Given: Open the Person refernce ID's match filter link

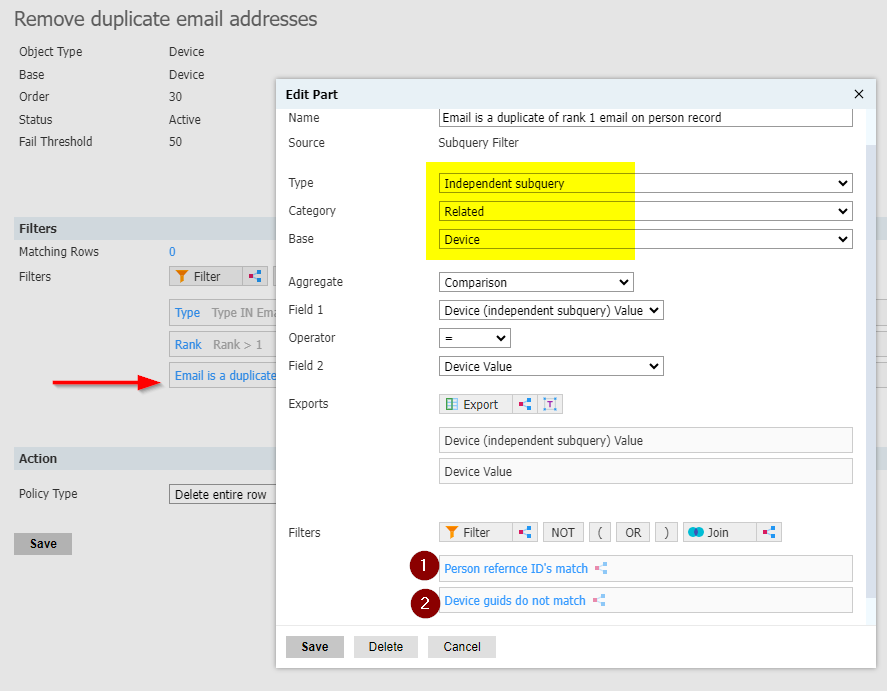Looking at the screenshot, I should [x=516, y=568].
